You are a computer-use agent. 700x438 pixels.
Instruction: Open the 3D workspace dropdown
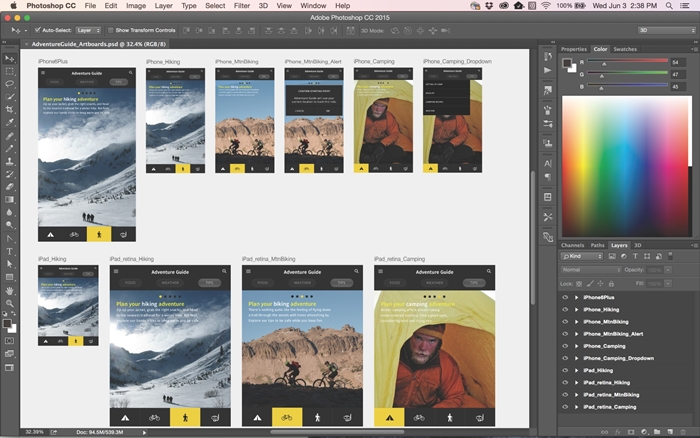(667, 30)
